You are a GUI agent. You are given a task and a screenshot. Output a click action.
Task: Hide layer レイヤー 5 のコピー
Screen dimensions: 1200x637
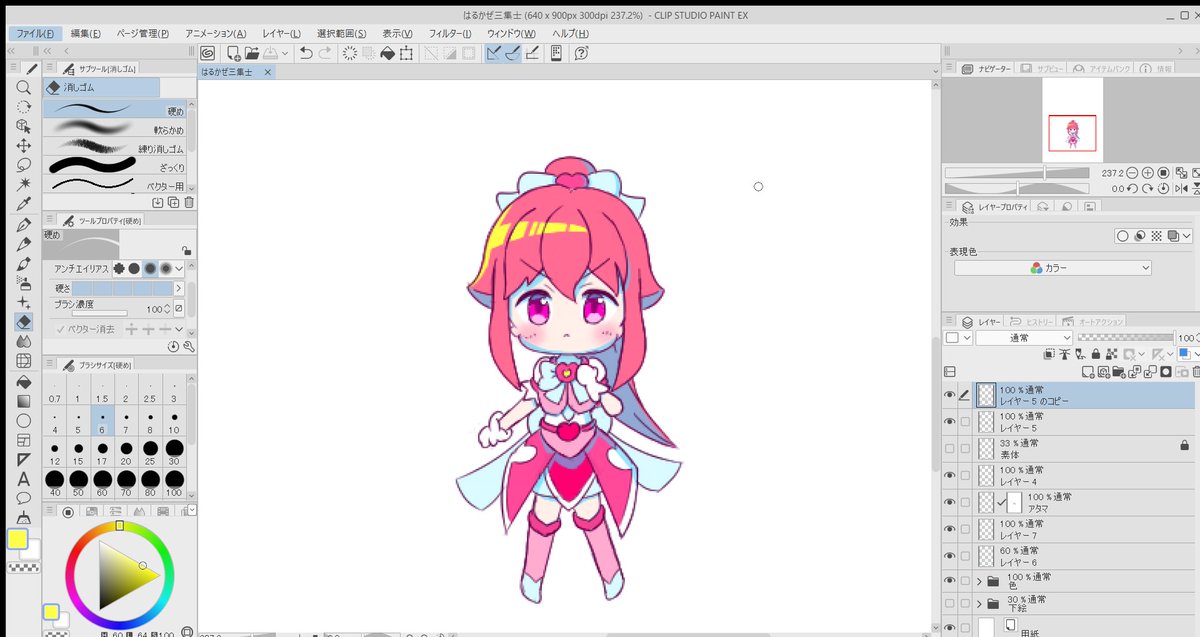click(950, 395)
